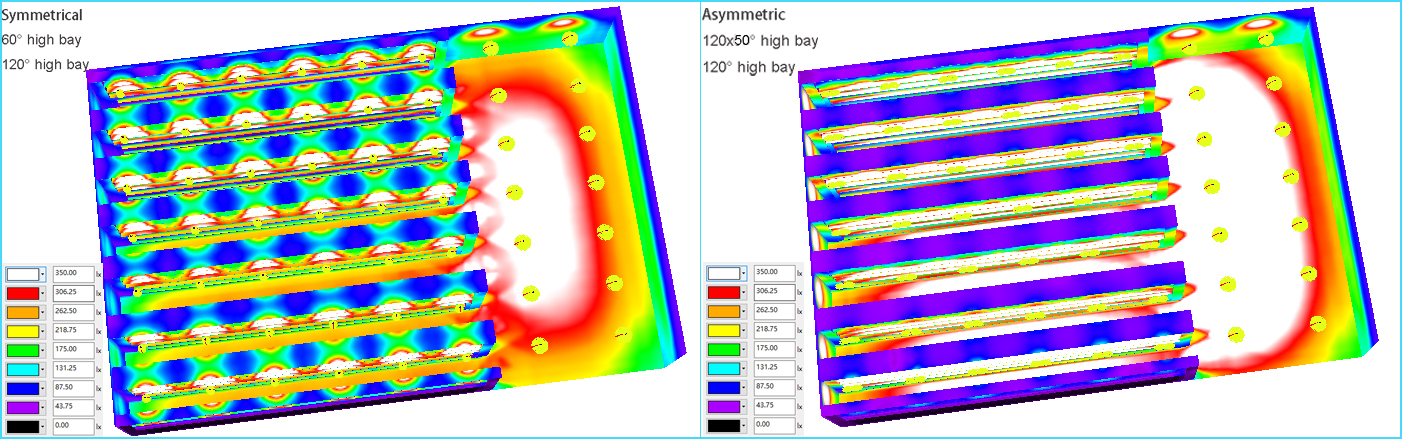Expand the green color dropdown arrow, Asymmetric legend
Image resolution: width=1402 pixels, height=439 pixels.
click(745, 349)
